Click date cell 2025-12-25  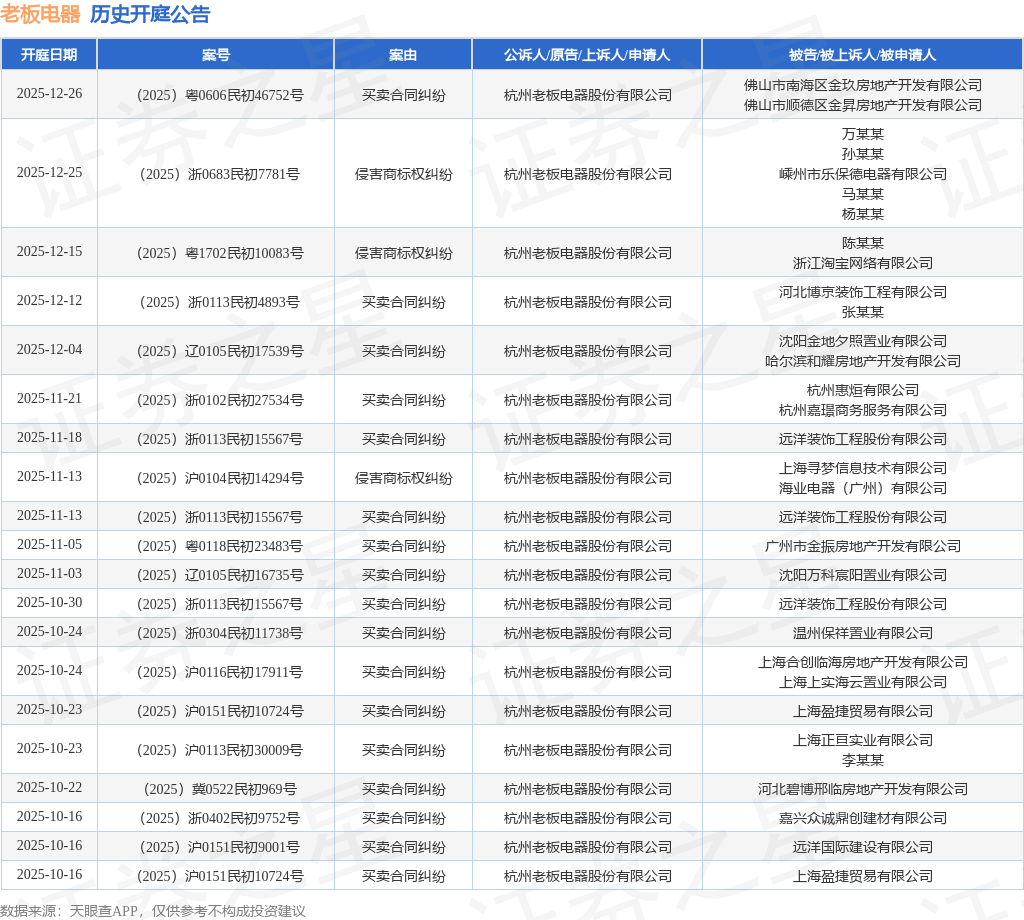(50, 172)
